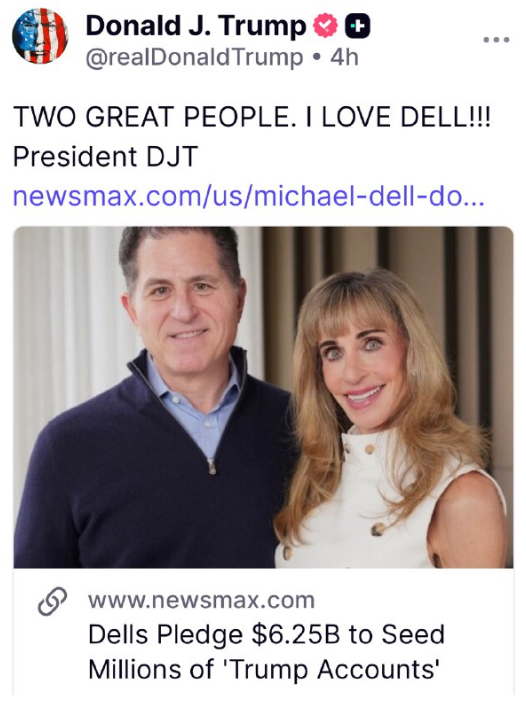Open the three-dot post options menu
Image resolution: width=526 pixels, height=701 pixels.
tap(496, 40)
